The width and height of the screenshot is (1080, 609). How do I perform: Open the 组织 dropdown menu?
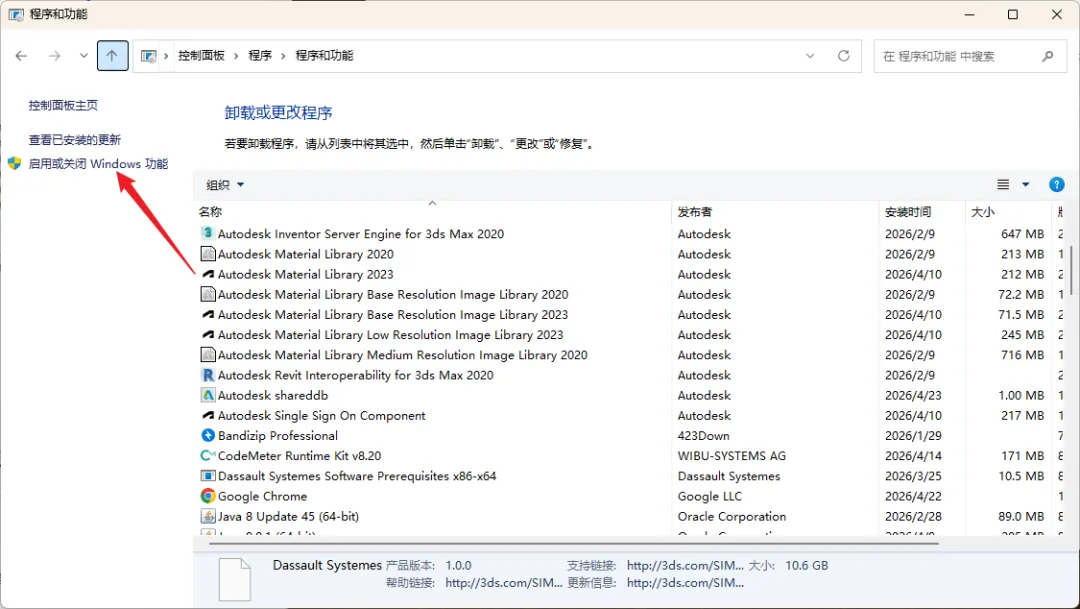tap(225, 185)
